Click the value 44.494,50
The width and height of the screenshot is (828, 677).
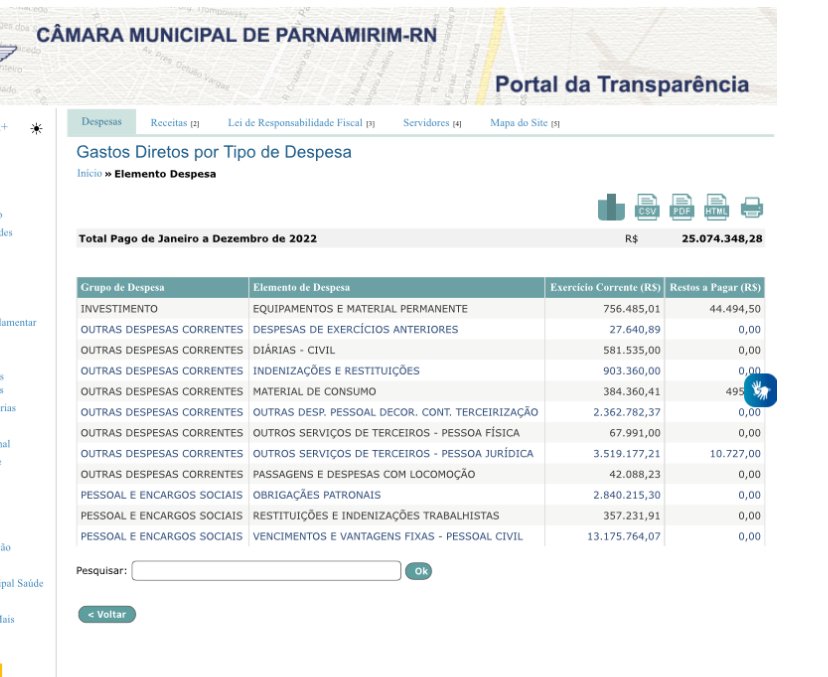pyautogui.click(x=735, y=309)
